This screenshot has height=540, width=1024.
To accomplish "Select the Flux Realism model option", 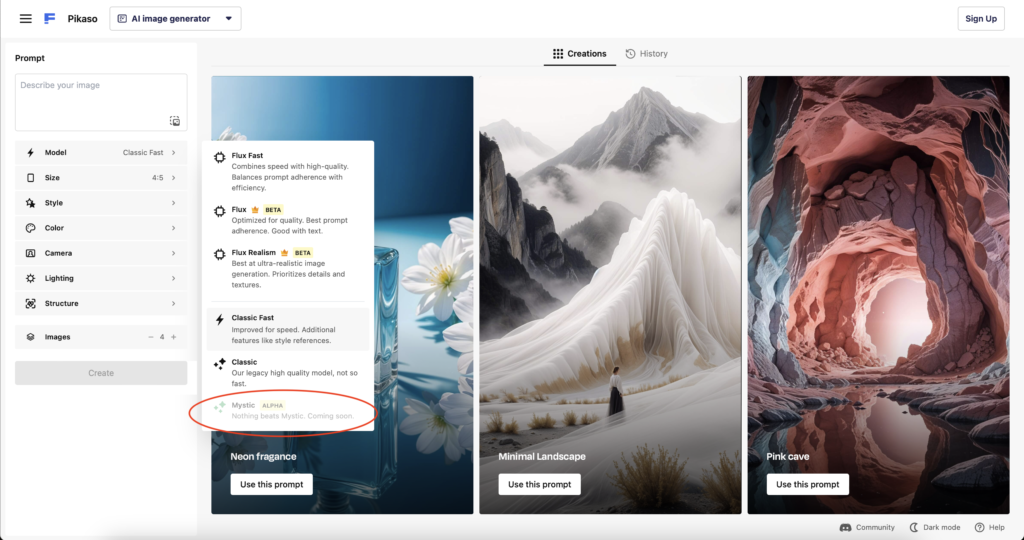I will [x=288, y=268].
